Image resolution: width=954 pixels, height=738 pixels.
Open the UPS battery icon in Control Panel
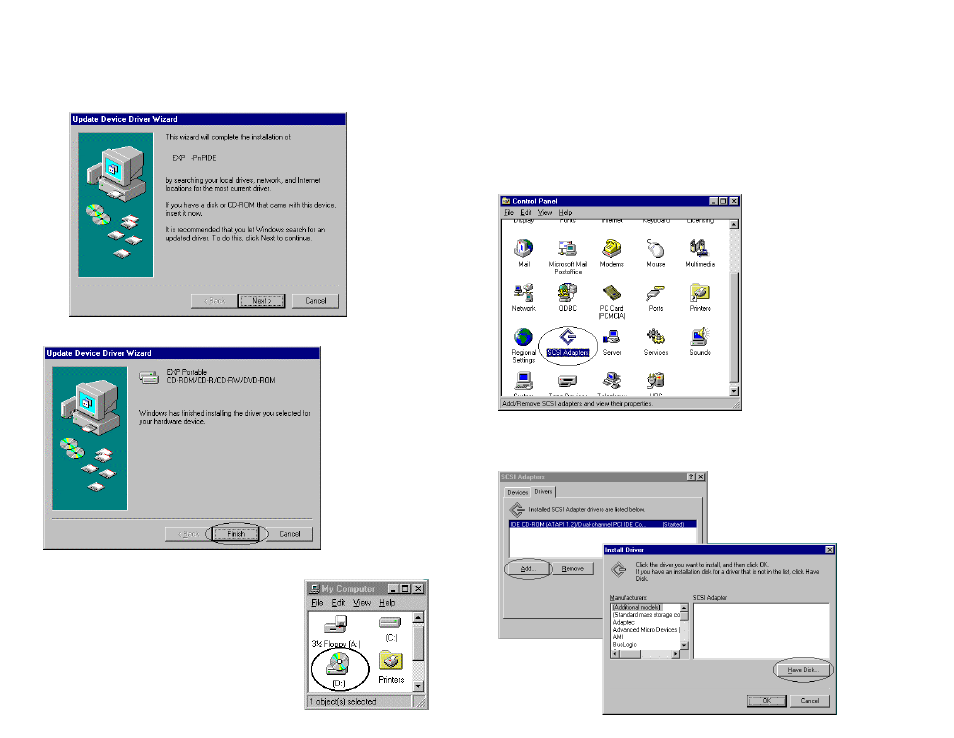655,381
